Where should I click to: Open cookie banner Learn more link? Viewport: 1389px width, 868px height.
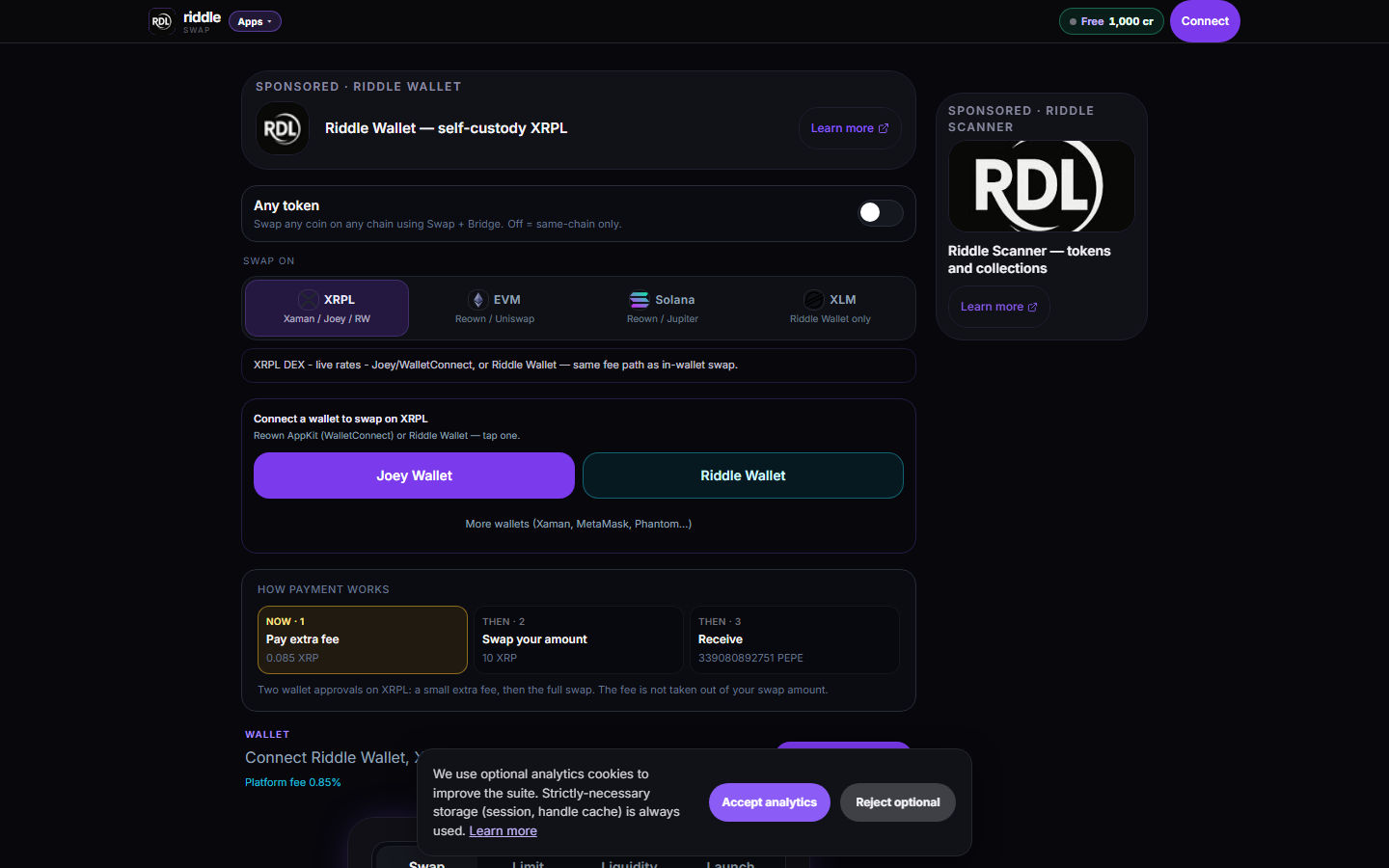pos(503,831)
